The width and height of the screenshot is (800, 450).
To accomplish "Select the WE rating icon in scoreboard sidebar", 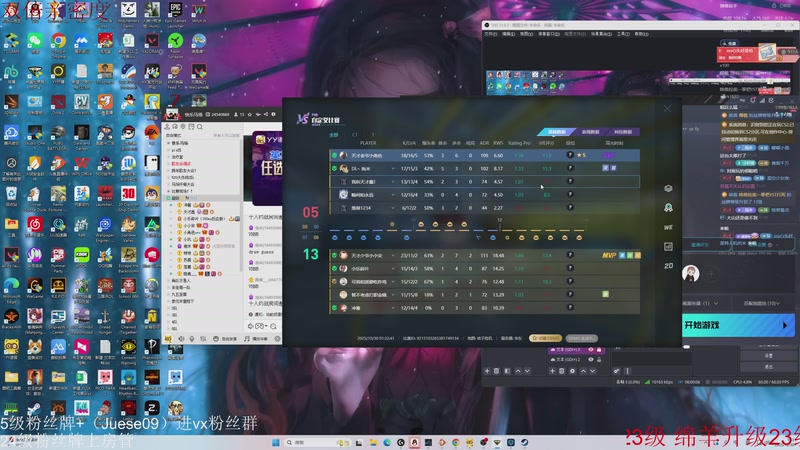I will point(668,227).
